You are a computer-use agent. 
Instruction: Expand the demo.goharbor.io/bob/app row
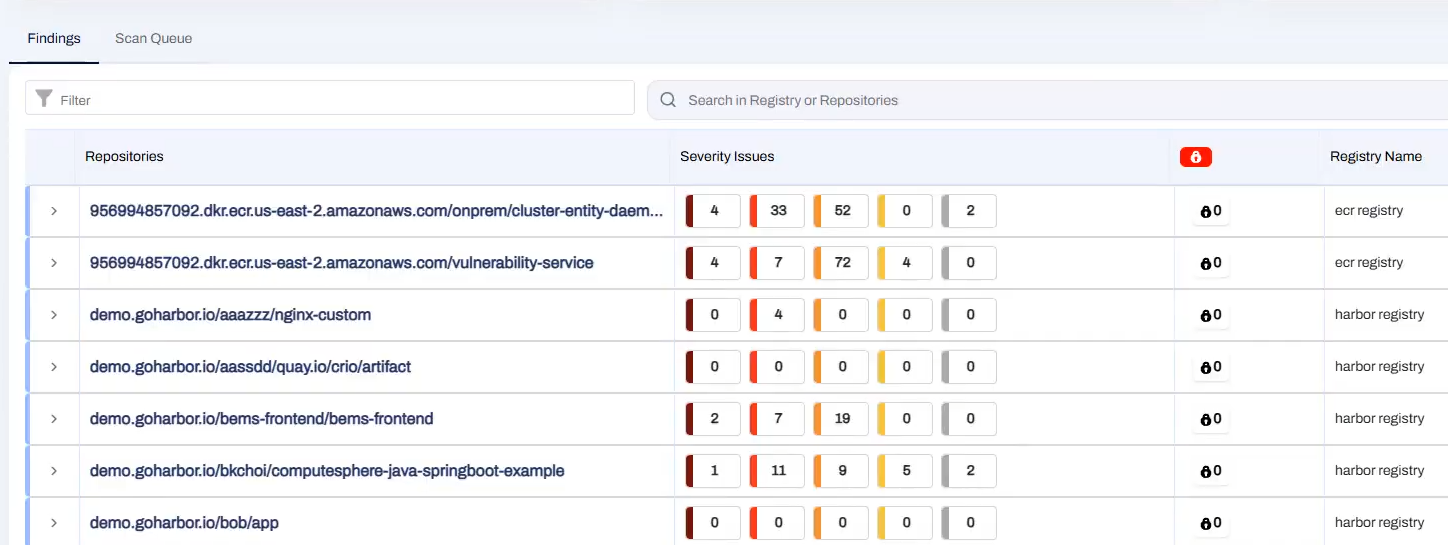[54, 523]
